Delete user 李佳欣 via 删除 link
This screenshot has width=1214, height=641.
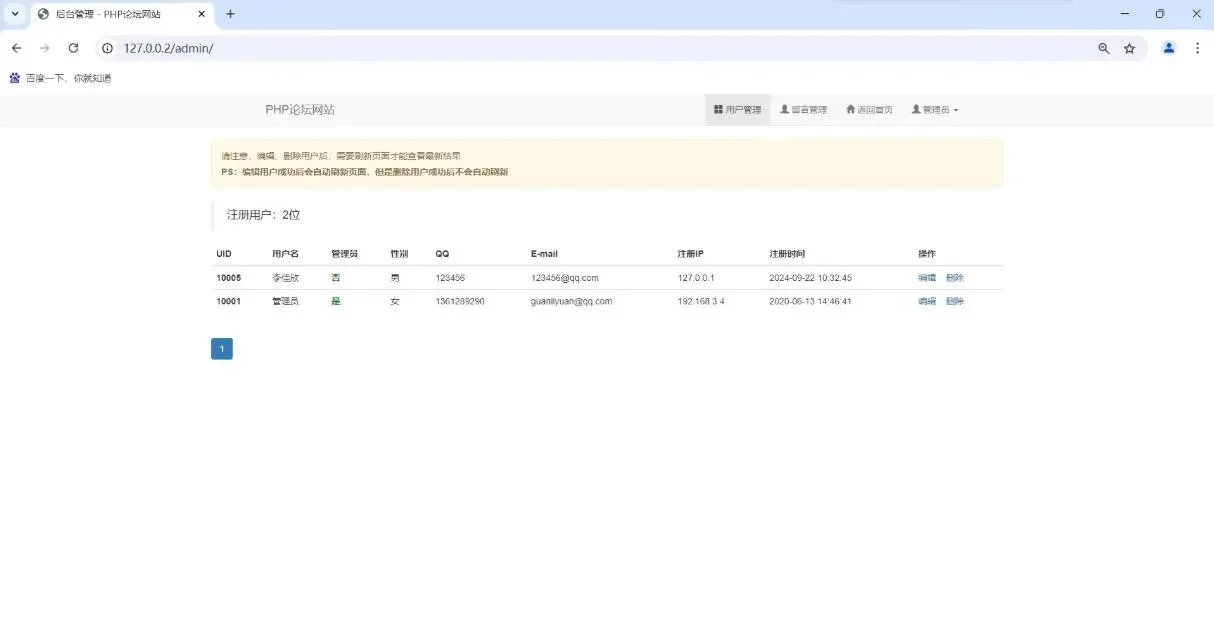tap(955, 278)
